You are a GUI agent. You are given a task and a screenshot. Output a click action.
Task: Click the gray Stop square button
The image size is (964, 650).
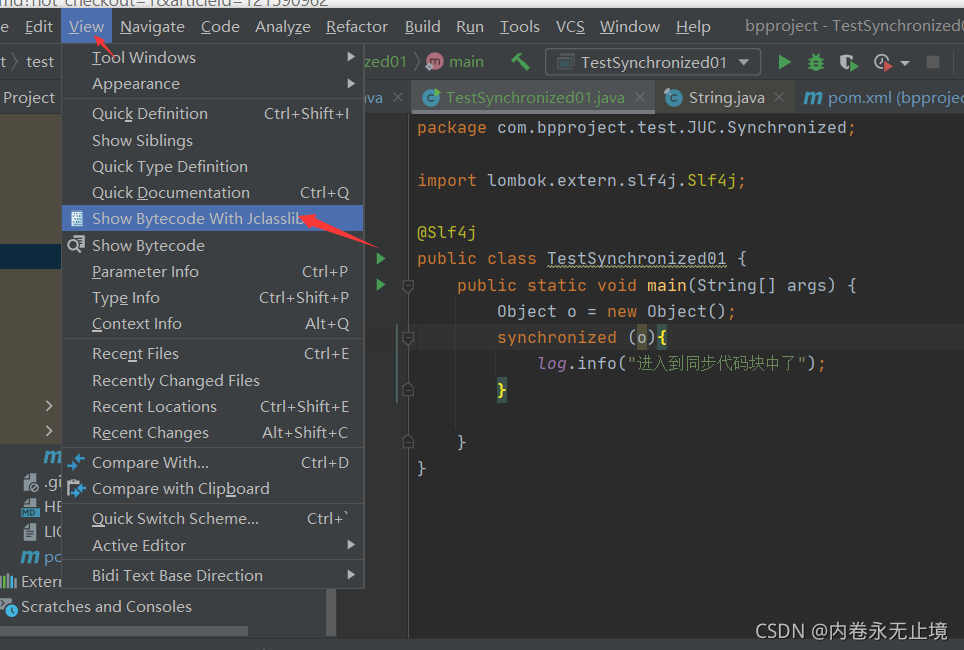click(x=933, y=62)
